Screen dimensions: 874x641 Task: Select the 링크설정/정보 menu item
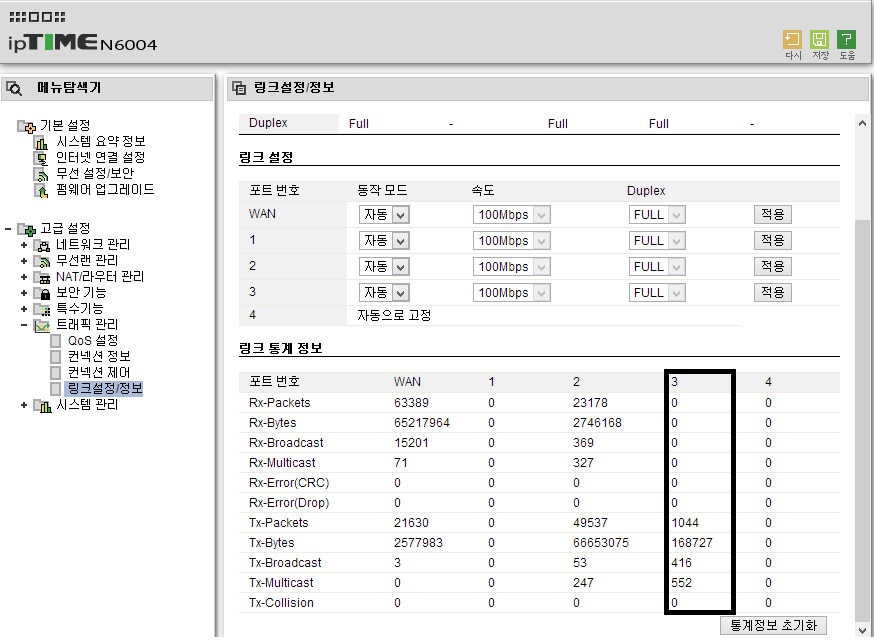pyautogui.click(x=104, y=389)
